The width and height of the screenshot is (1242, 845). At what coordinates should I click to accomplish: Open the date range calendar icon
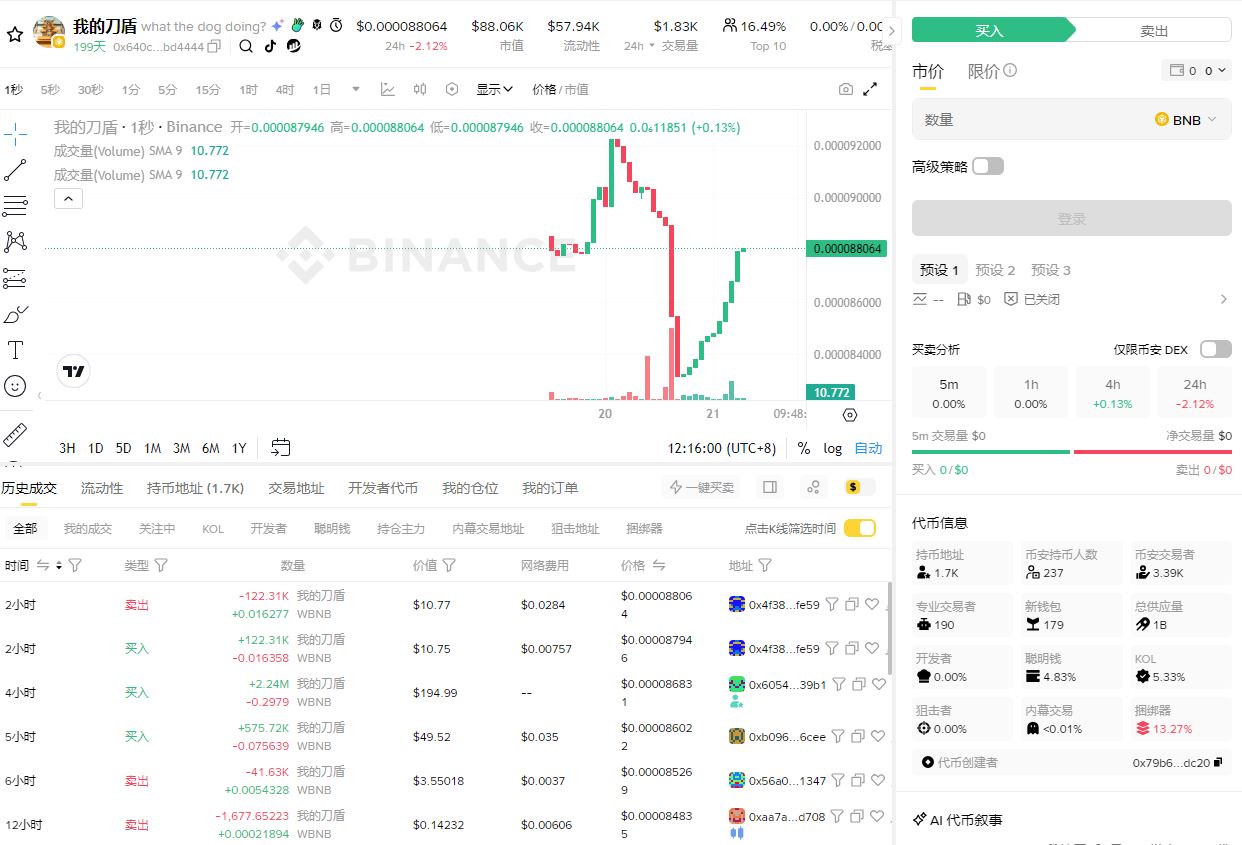pos(281,447)
